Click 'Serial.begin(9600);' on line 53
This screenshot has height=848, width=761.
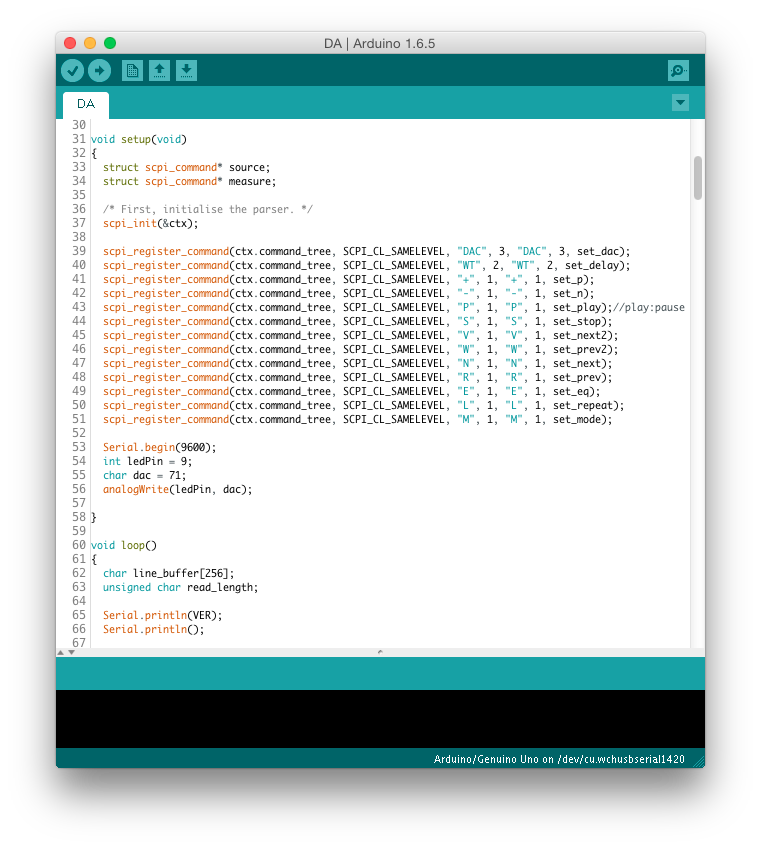160,448
